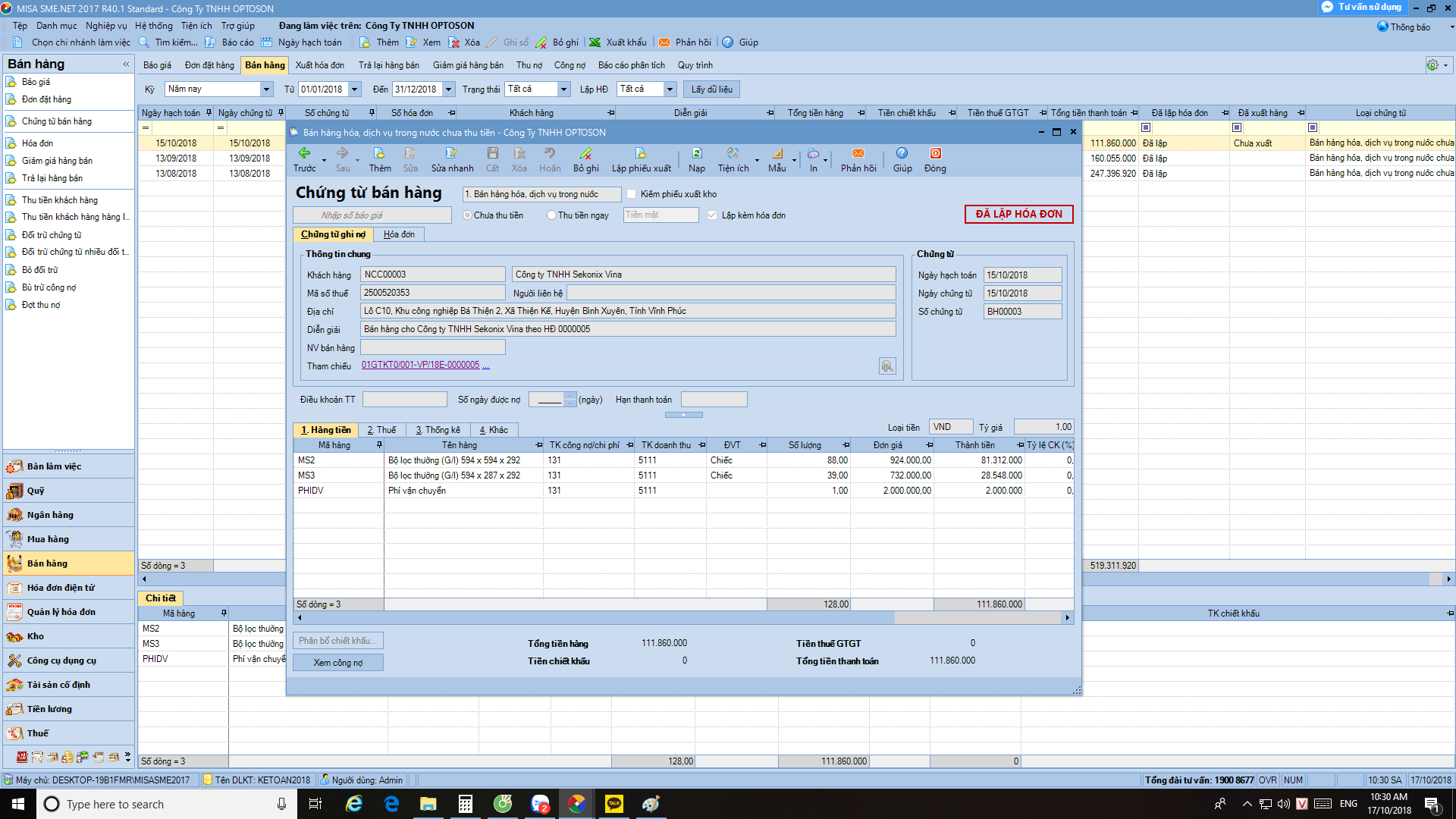Switch to Hóa đơn tab in dialog
Image resolution: width=1456 pixels, height=819 pixels.
click(399, 234)
